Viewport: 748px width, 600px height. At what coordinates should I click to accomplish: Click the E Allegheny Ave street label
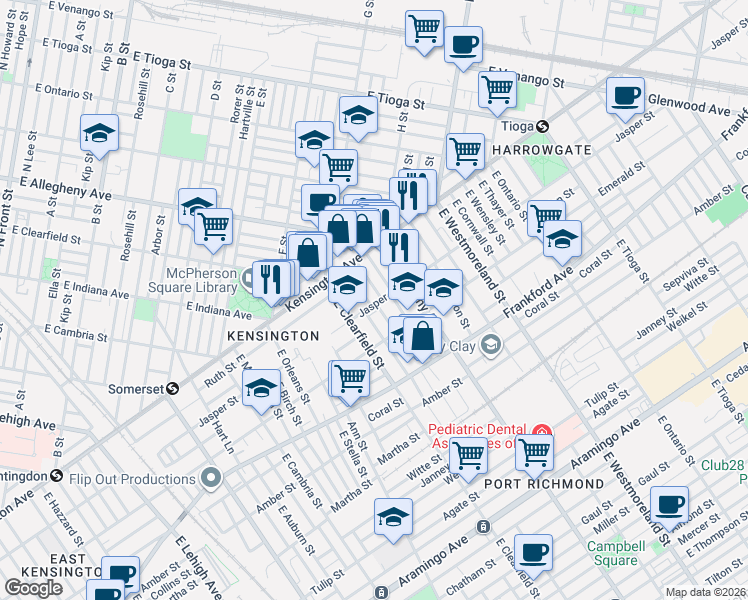pos(66,189)
